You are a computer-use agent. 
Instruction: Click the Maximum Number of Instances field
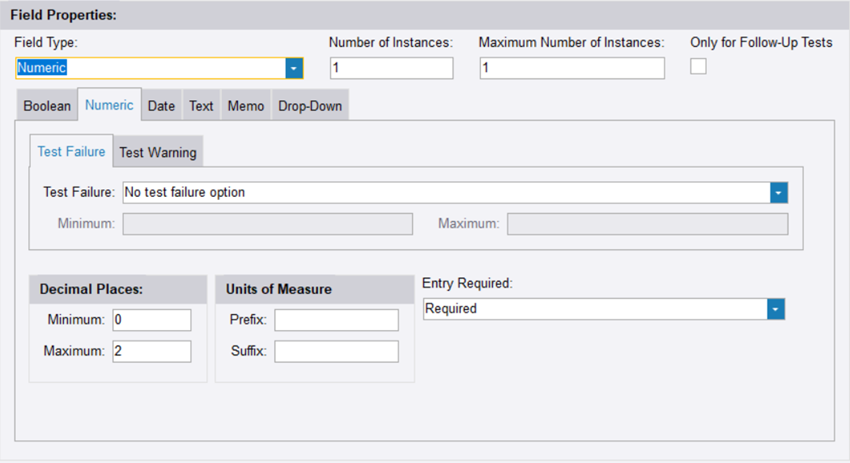pos(571,68)
